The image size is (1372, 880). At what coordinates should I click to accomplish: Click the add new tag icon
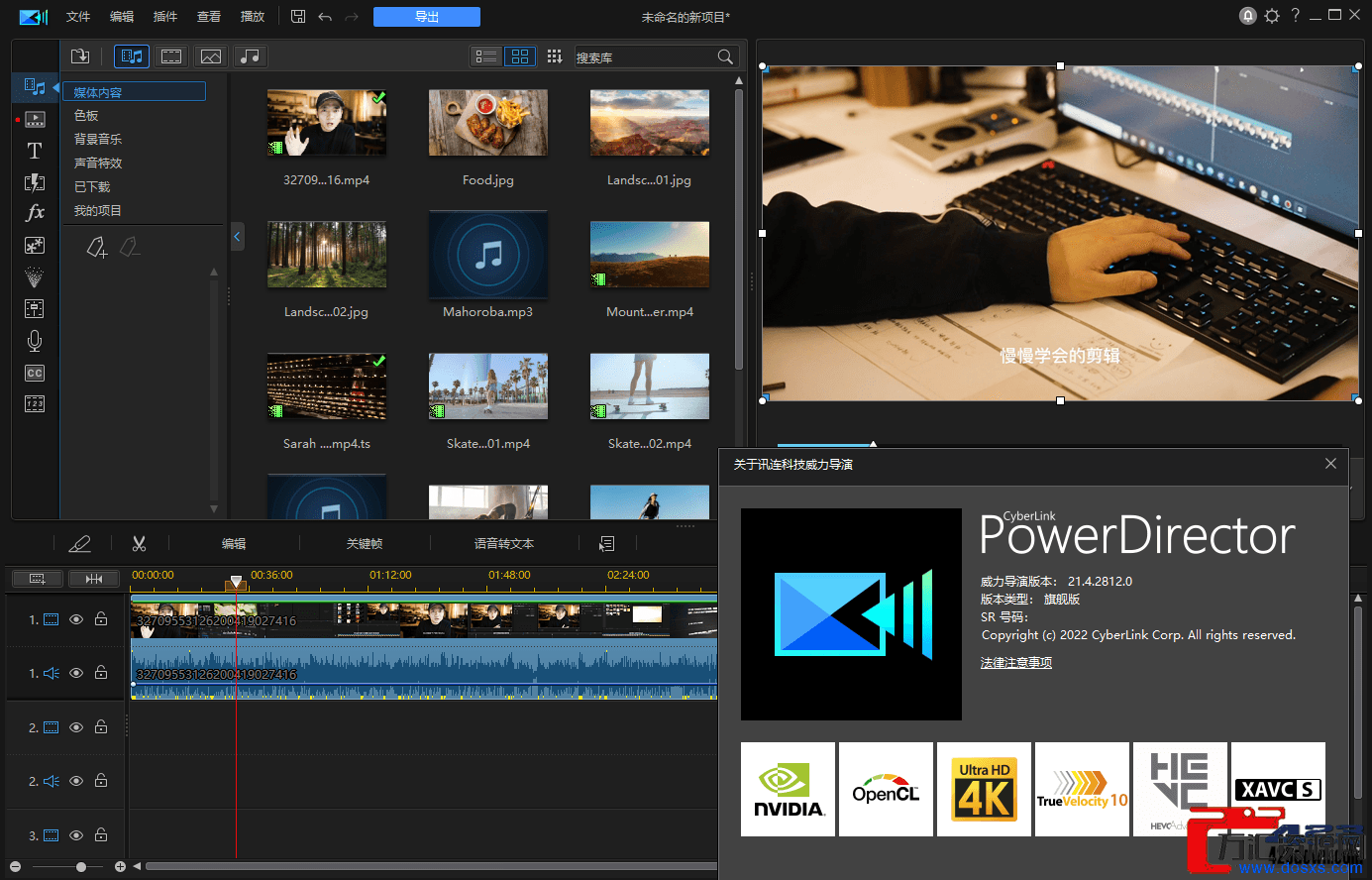click(x=97, y=248)
